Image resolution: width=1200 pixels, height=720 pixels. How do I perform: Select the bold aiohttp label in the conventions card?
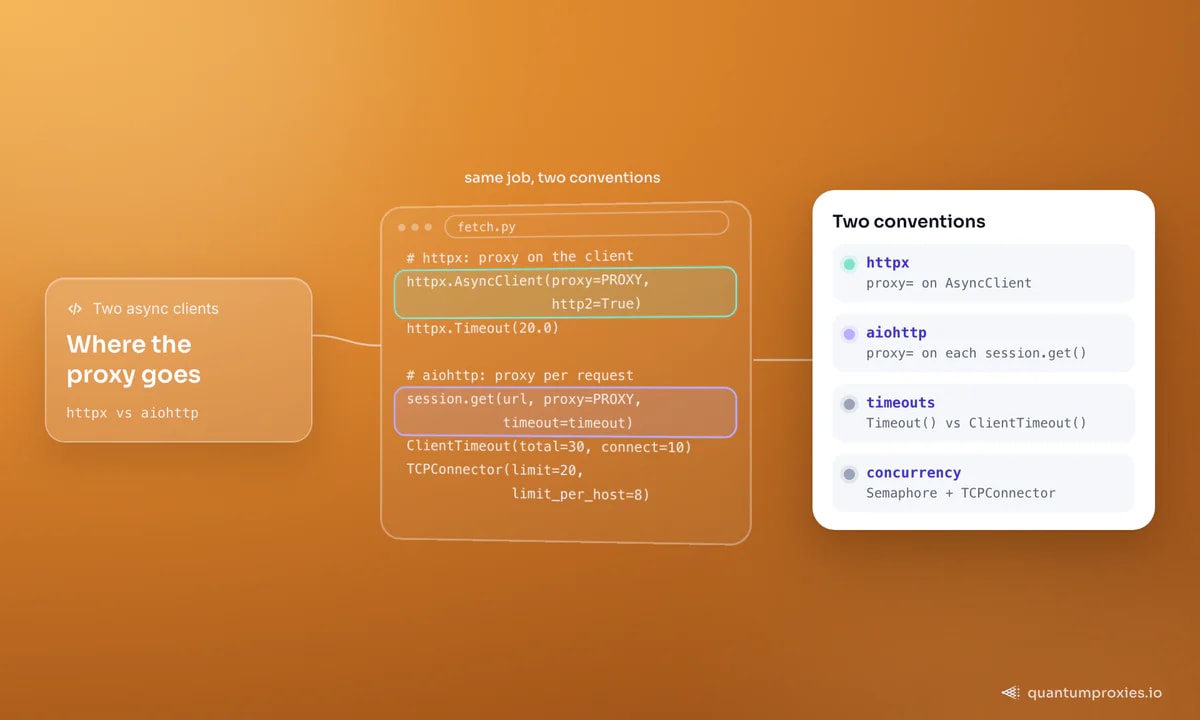tap(896, 333)
